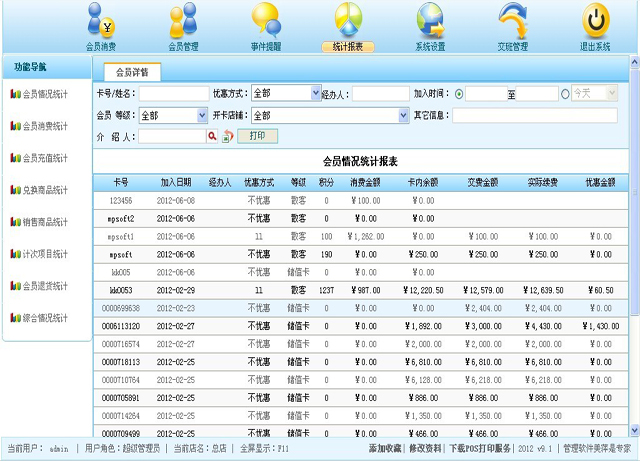This screenshot has height=461, width=640.
Task: Switch to the 会员详情 tab
Action: 131,72
